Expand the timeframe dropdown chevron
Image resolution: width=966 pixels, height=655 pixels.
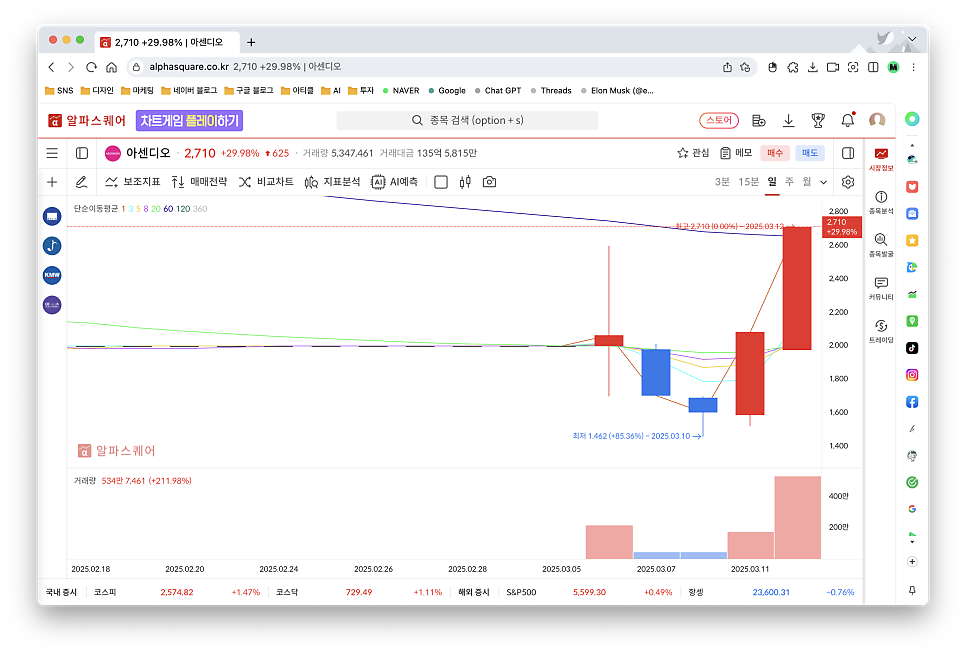tap(823, 182)
